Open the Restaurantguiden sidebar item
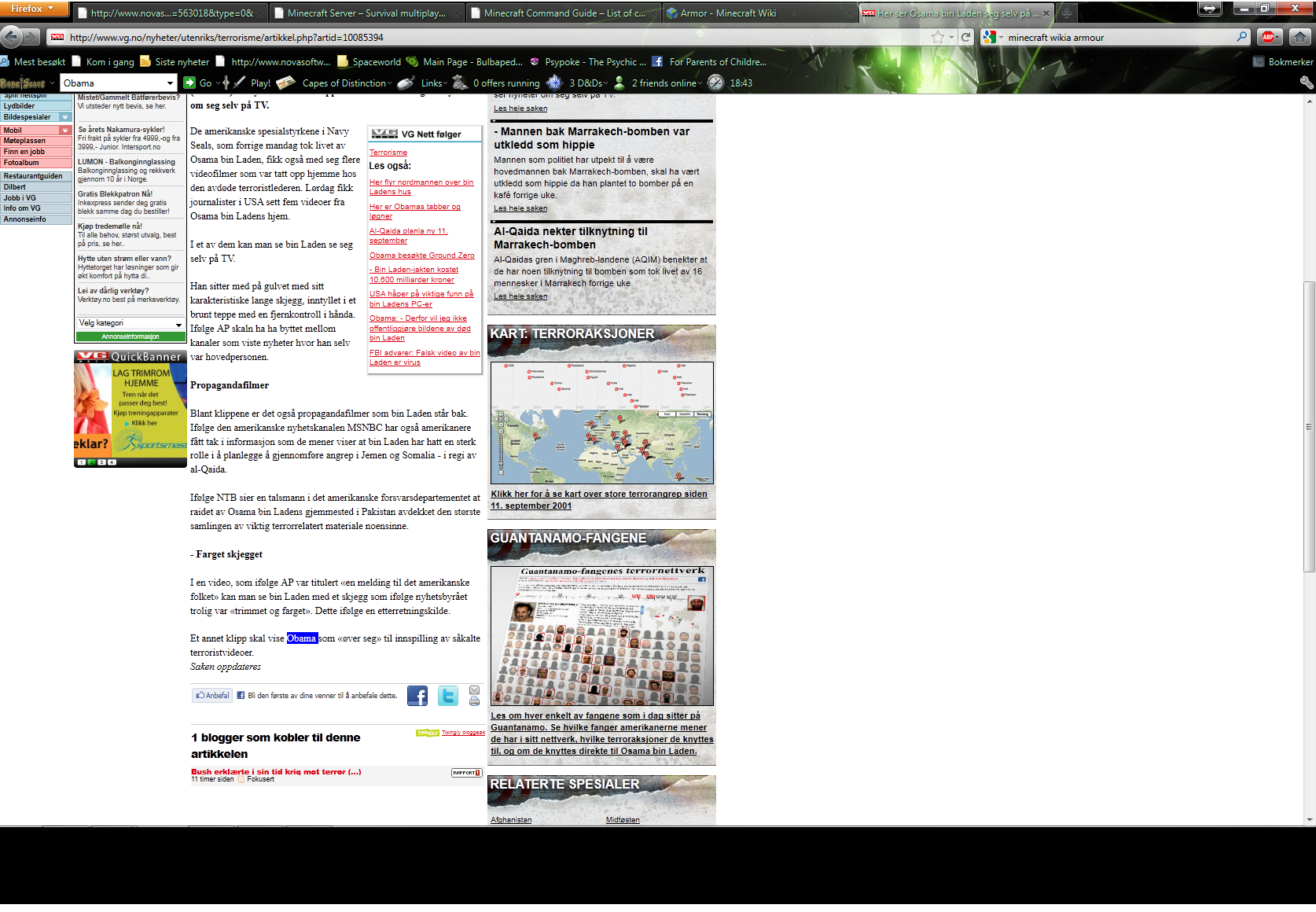1316x912 pixels. (x=36, y=176)
